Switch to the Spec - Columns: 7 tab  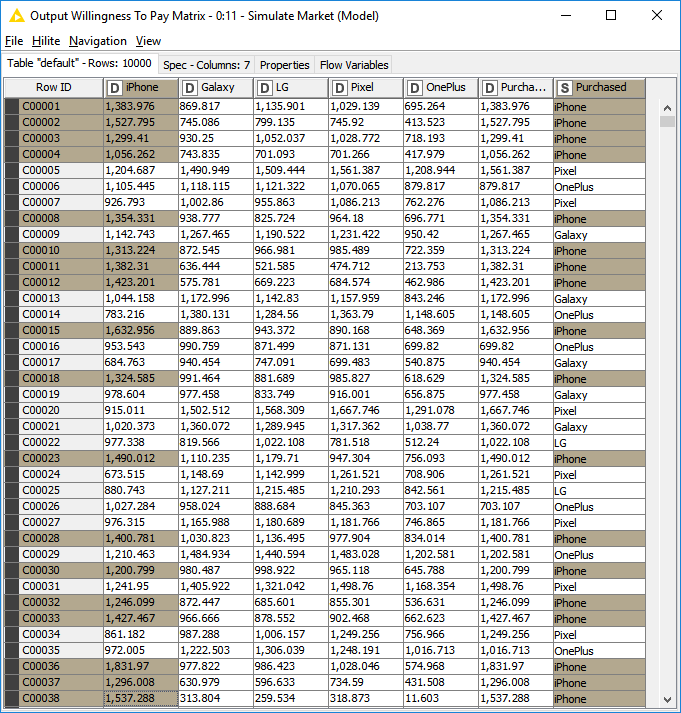coord(206,65)
